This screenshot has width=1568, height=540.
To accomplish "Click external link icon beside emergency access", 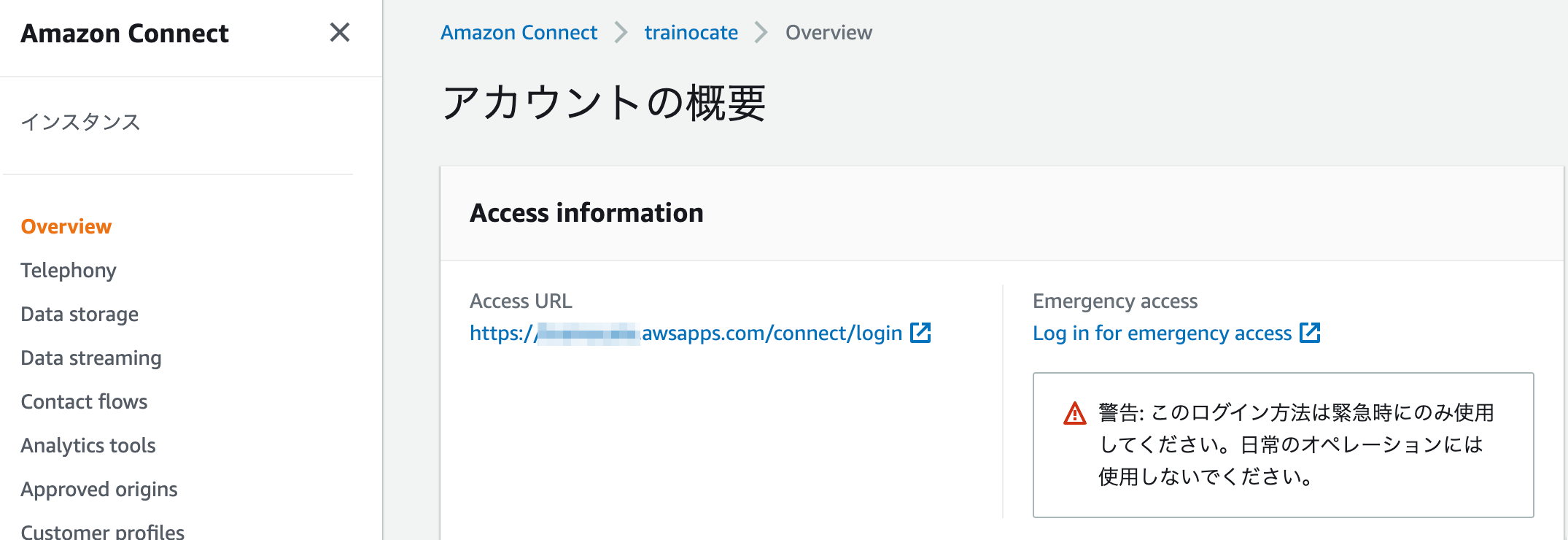I will point(1310,333).
